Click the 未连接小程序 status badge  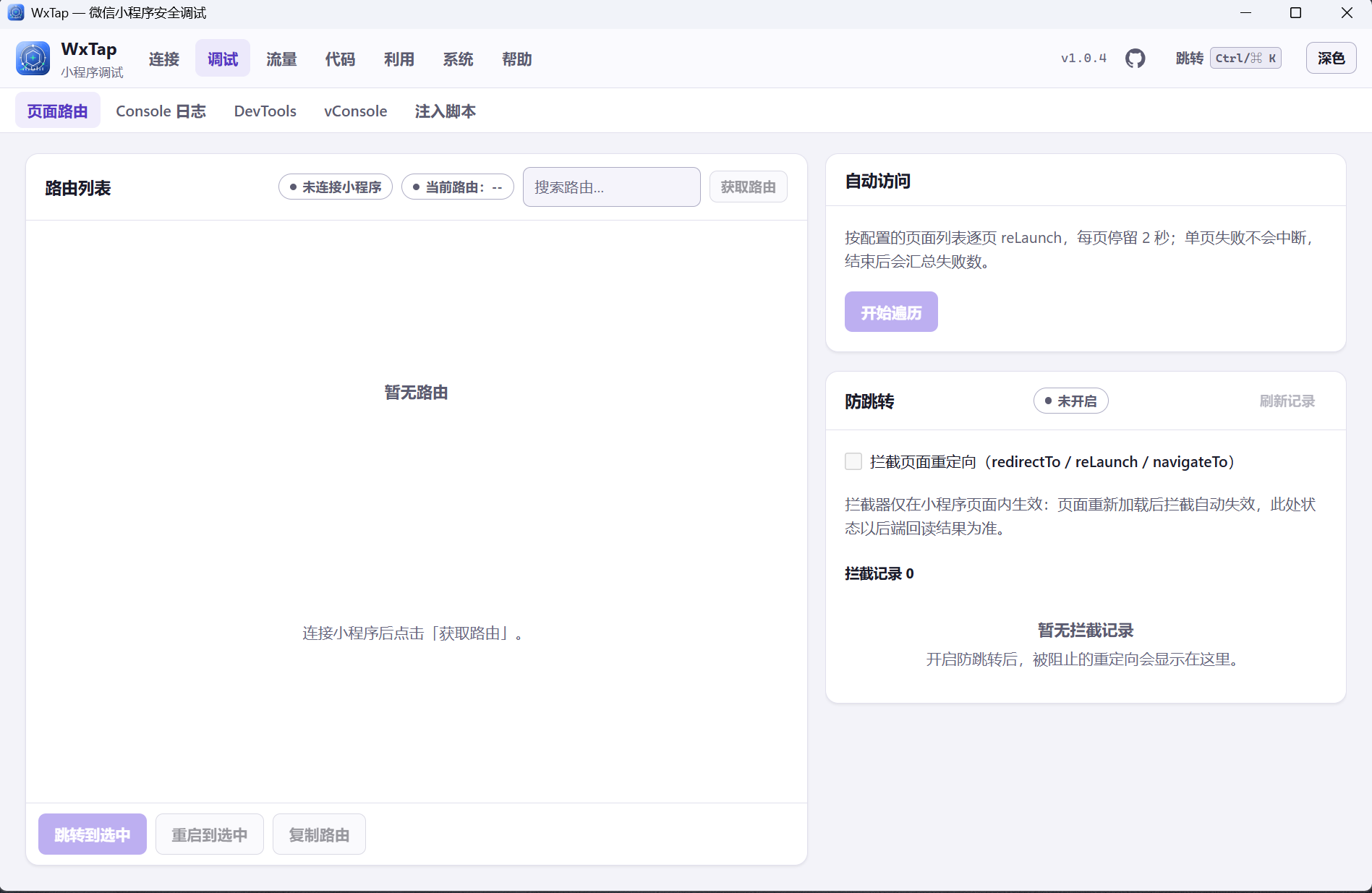[336, 187]
